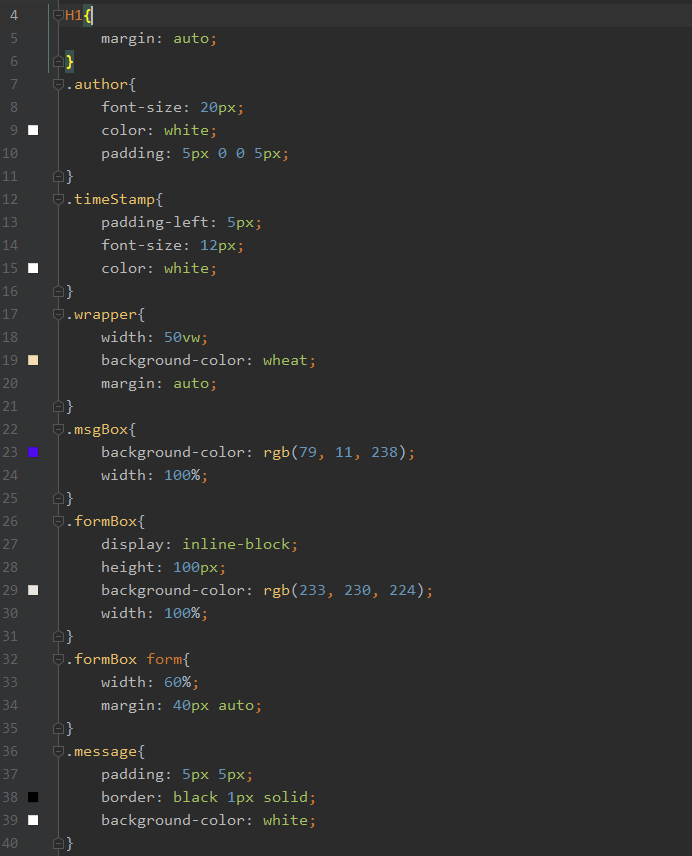Open white color swatch on line 9
Screen dimensions: 692x856
33,130
